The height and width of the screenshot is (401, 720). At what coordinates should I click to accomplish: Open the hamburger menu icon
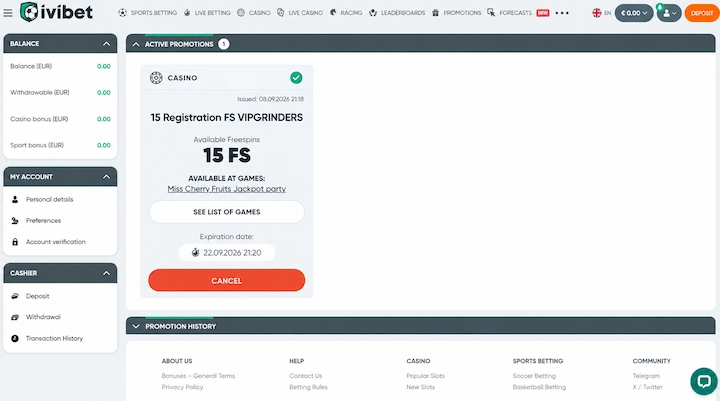point(8,13)
